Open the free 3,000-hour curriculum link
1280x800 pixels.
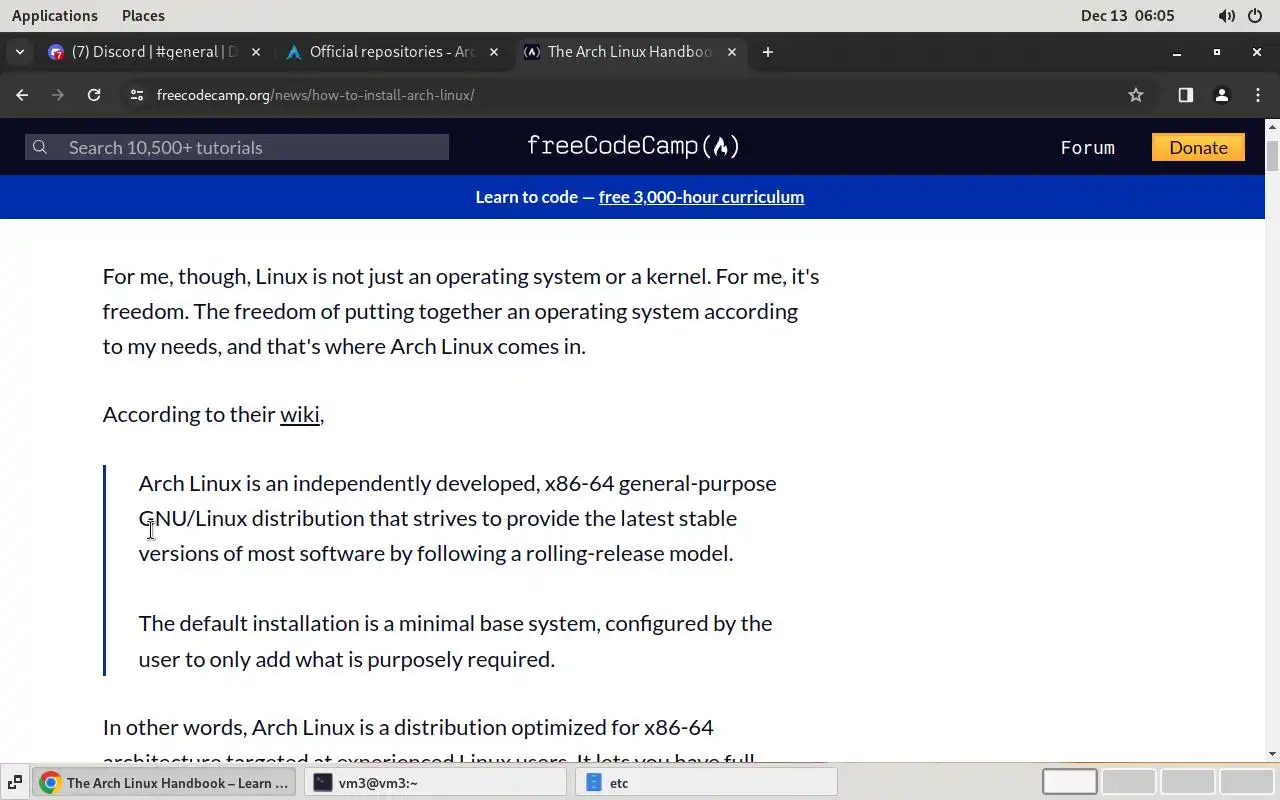[x=701, y=197]
